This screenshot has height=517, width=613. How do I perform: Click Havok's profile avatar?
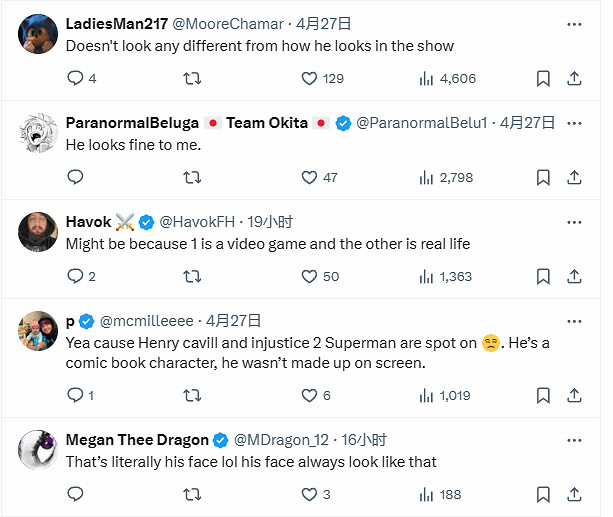(x=38, y=232)
